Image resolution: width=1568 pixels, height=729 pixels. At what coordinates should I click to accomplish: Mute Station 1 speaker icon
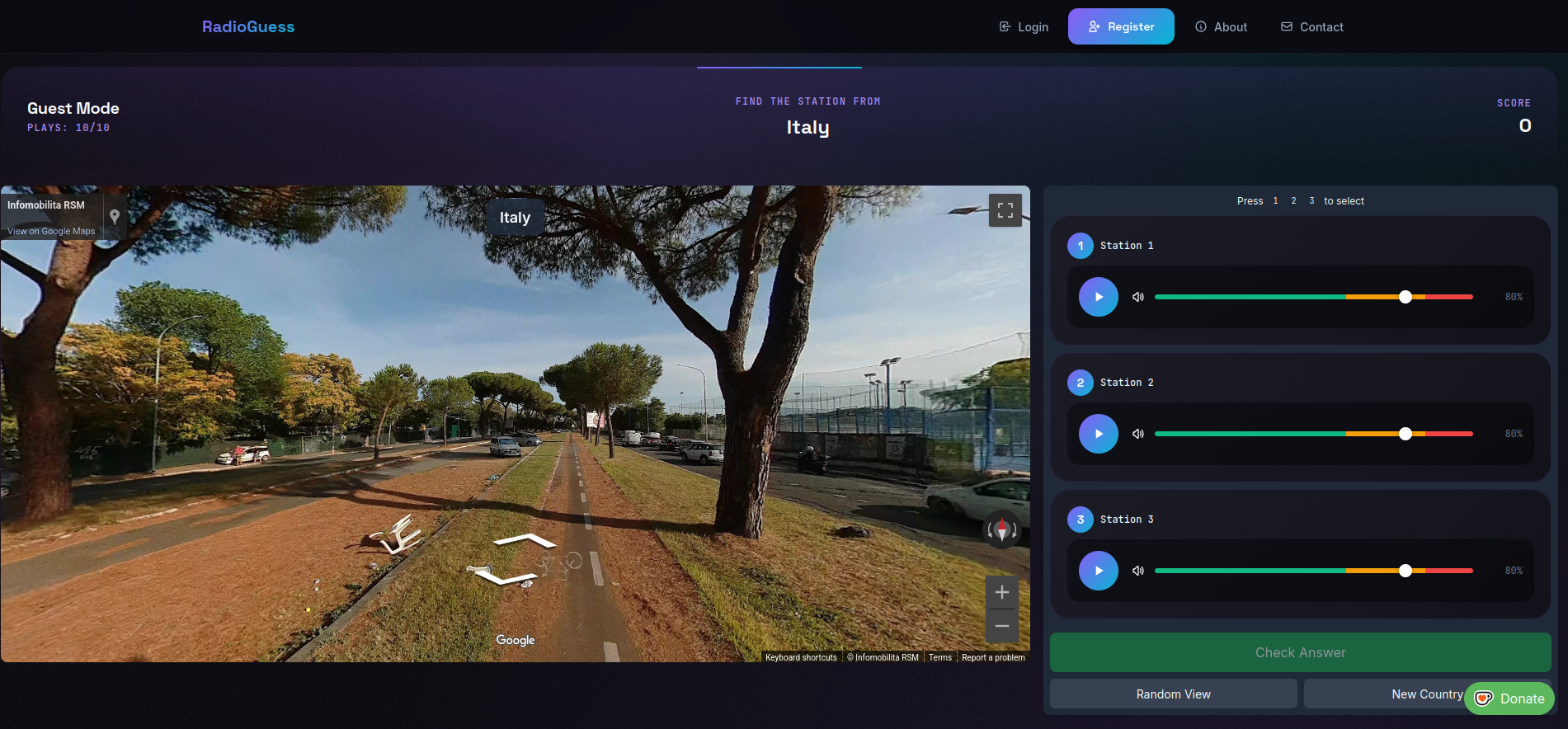pyautogui.click(x=1138, y=297)
